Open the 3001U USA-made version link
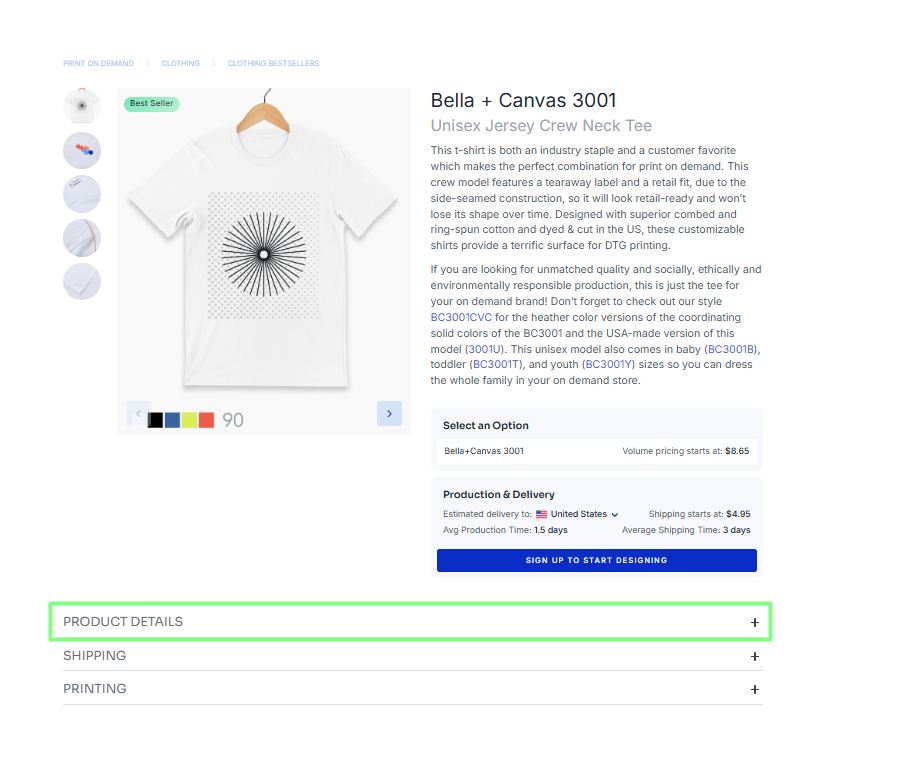The width and height of the screenshot is (897, 758). point(485,349)
